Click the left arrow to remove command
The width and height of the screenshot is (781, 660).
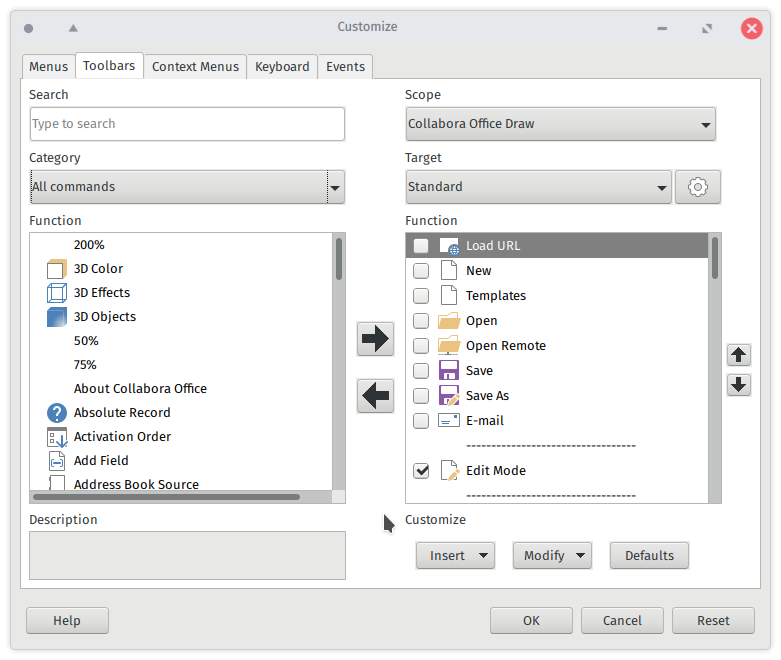(x=375, y=396)
